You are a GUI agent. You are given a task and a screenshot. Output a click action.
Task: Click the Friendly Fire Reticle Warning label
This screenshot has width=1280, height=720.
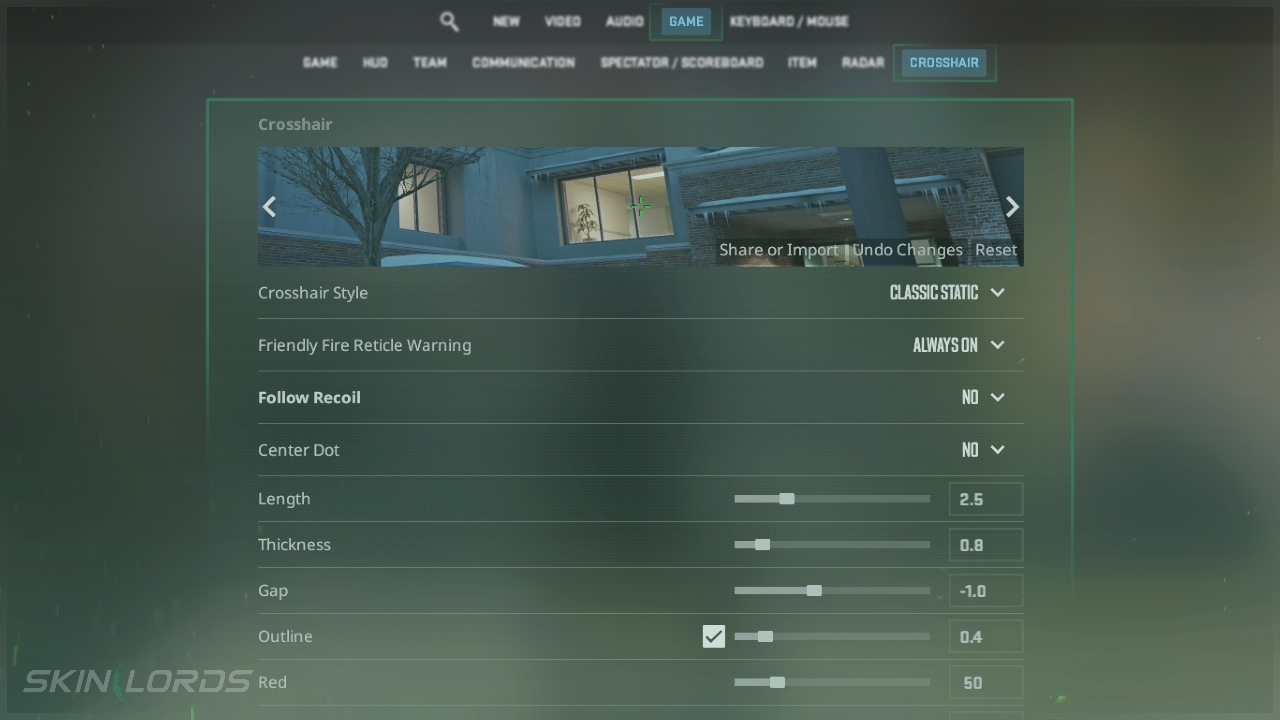click(364, 345)
